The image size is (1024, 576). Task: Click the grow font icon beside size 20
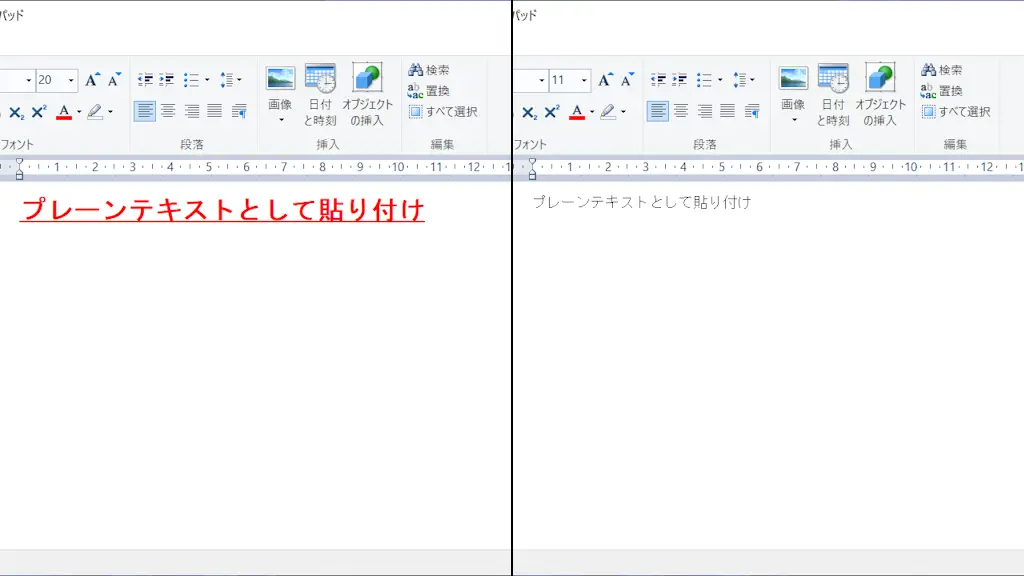coord(92,80)
